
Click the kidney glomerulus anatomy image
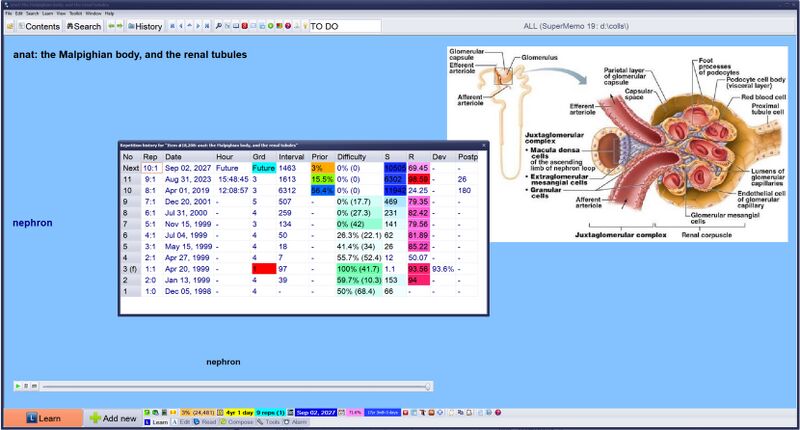[617, 144]
